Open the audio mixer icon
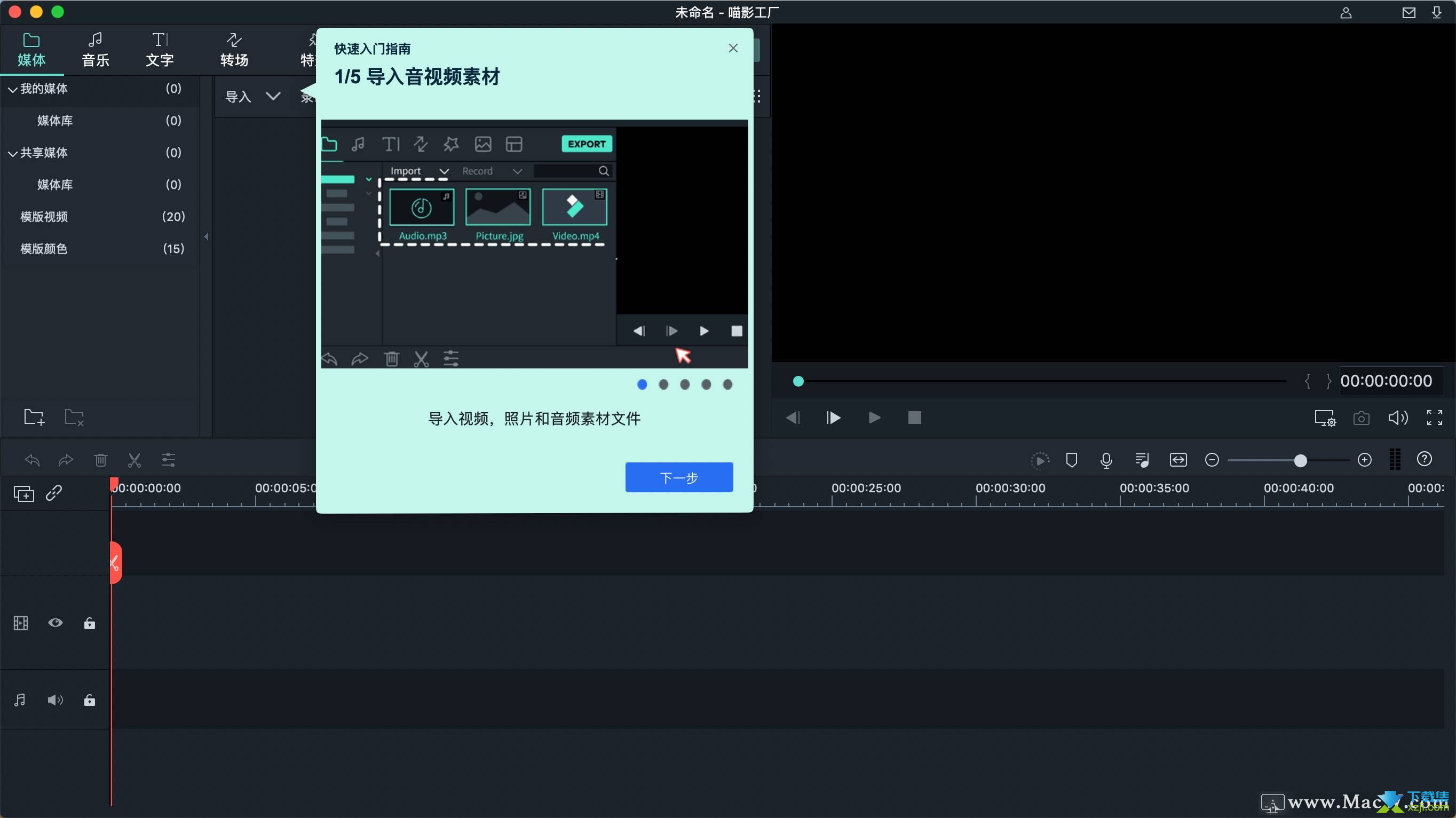The image size is (1456, 818). tap(1141, 460)
